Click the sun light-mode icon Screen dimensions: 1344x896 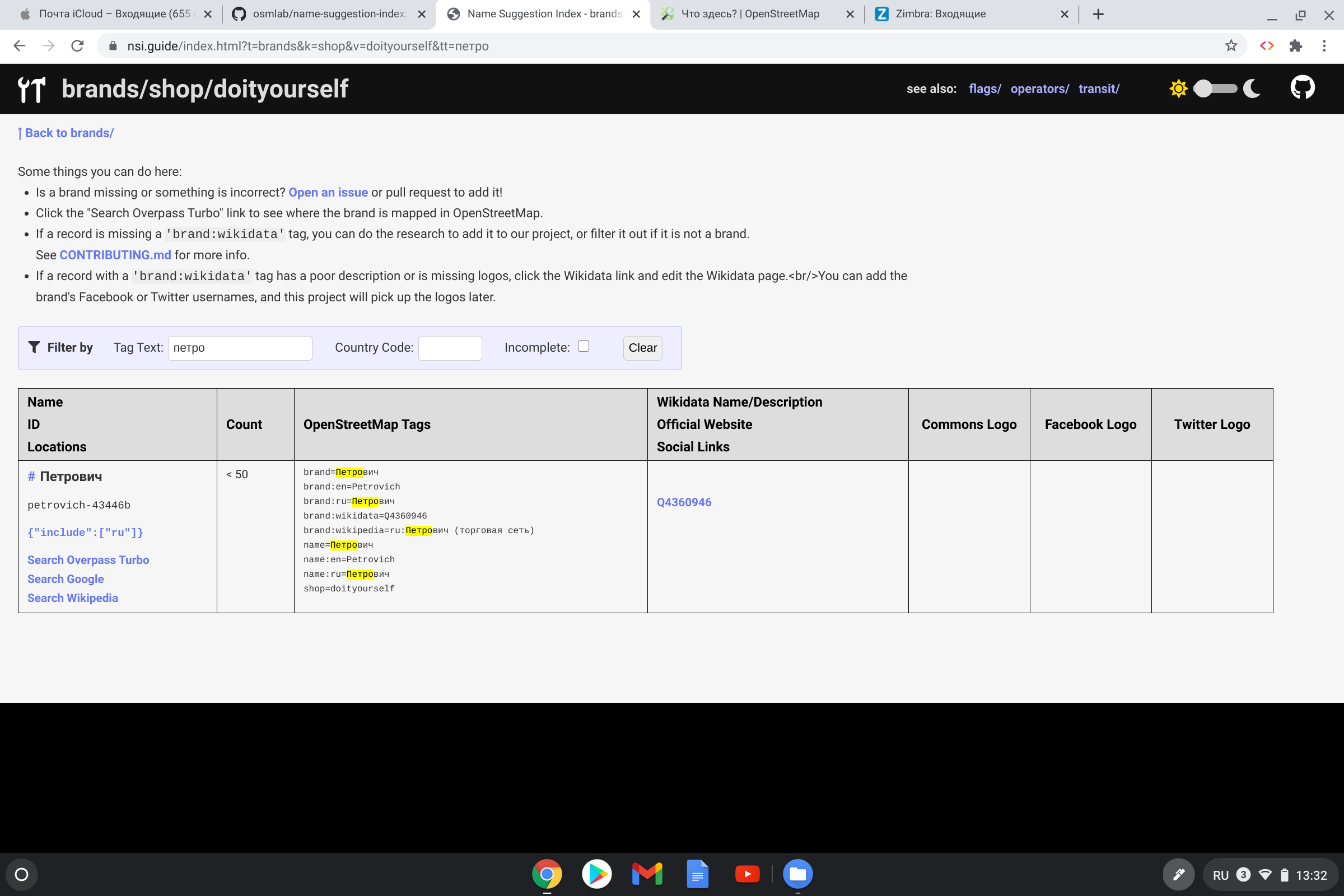[1178, 88]
